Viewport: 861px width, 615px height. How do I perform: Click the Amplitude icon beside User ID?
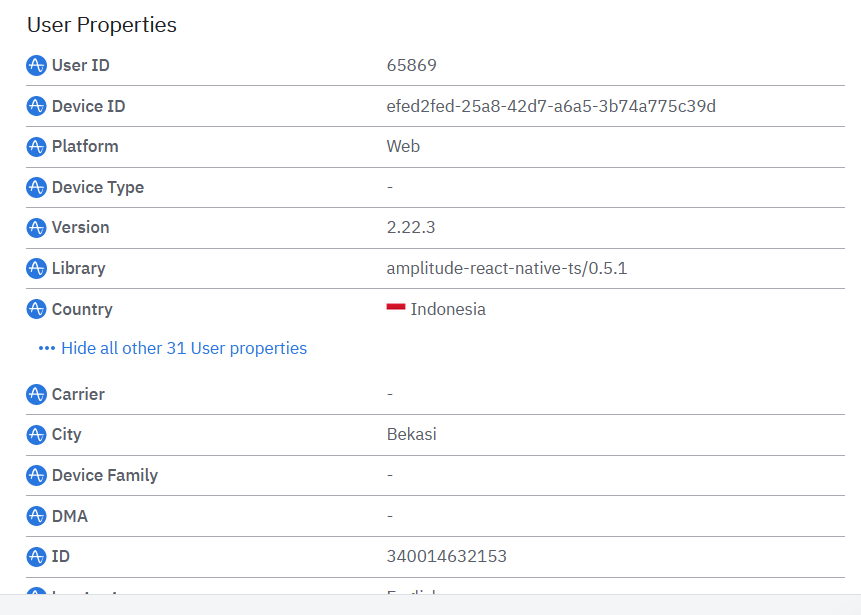36,66
